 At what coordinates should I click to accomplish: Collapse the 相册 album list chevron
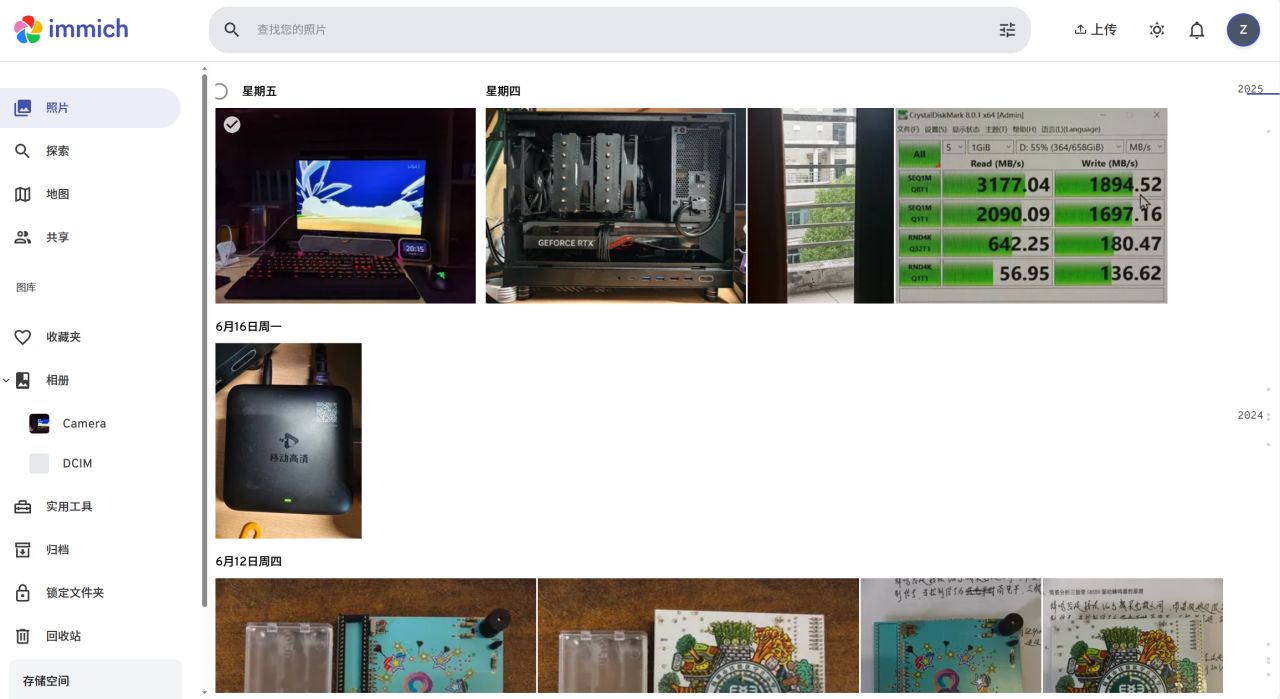pyautogui.click(x=6, y=380)
